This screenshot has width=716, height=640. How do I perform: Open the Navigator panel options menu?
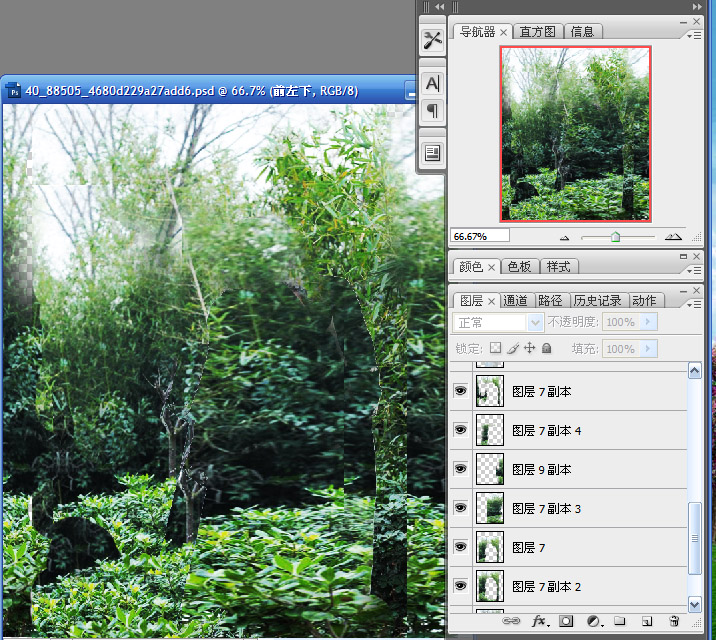(695, 36)
